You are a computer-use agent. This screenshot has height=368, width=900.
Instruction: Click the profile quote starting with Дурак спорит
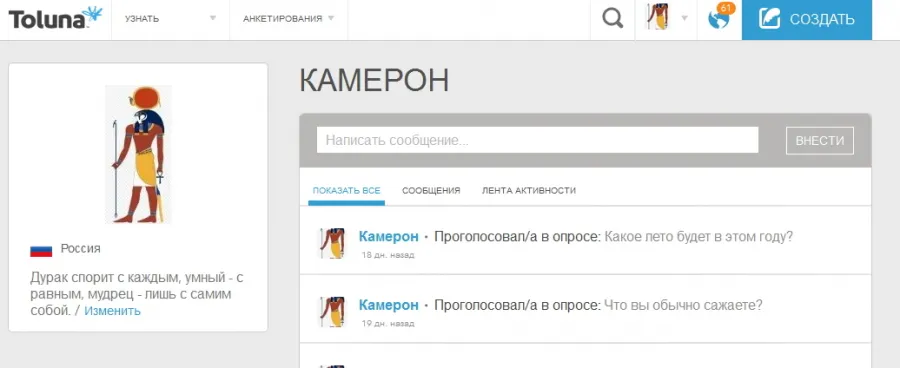(x=137, y=294)
